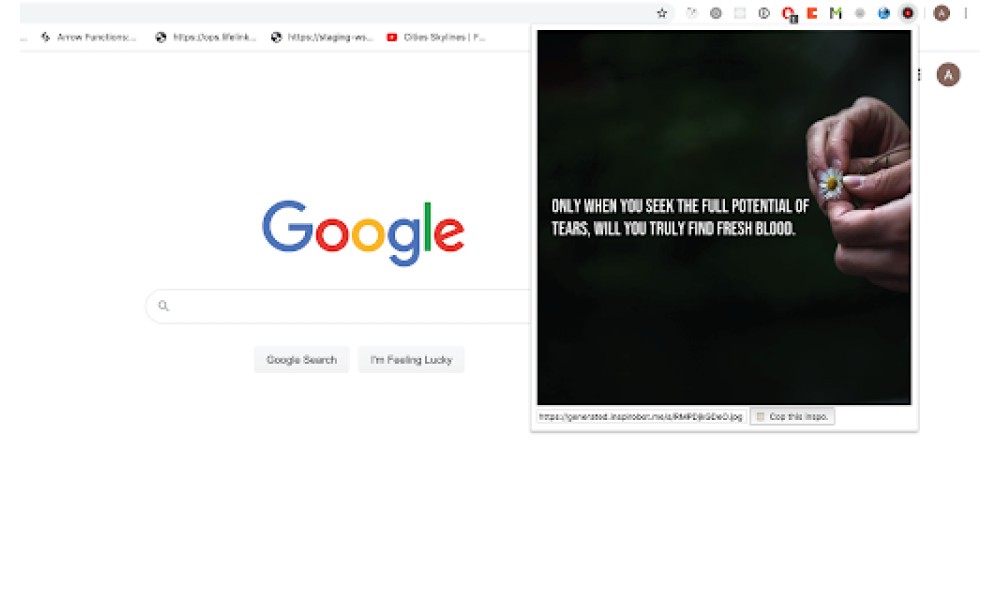
Task: Click the clock-like circular extension icon
Action: [764, 13]
